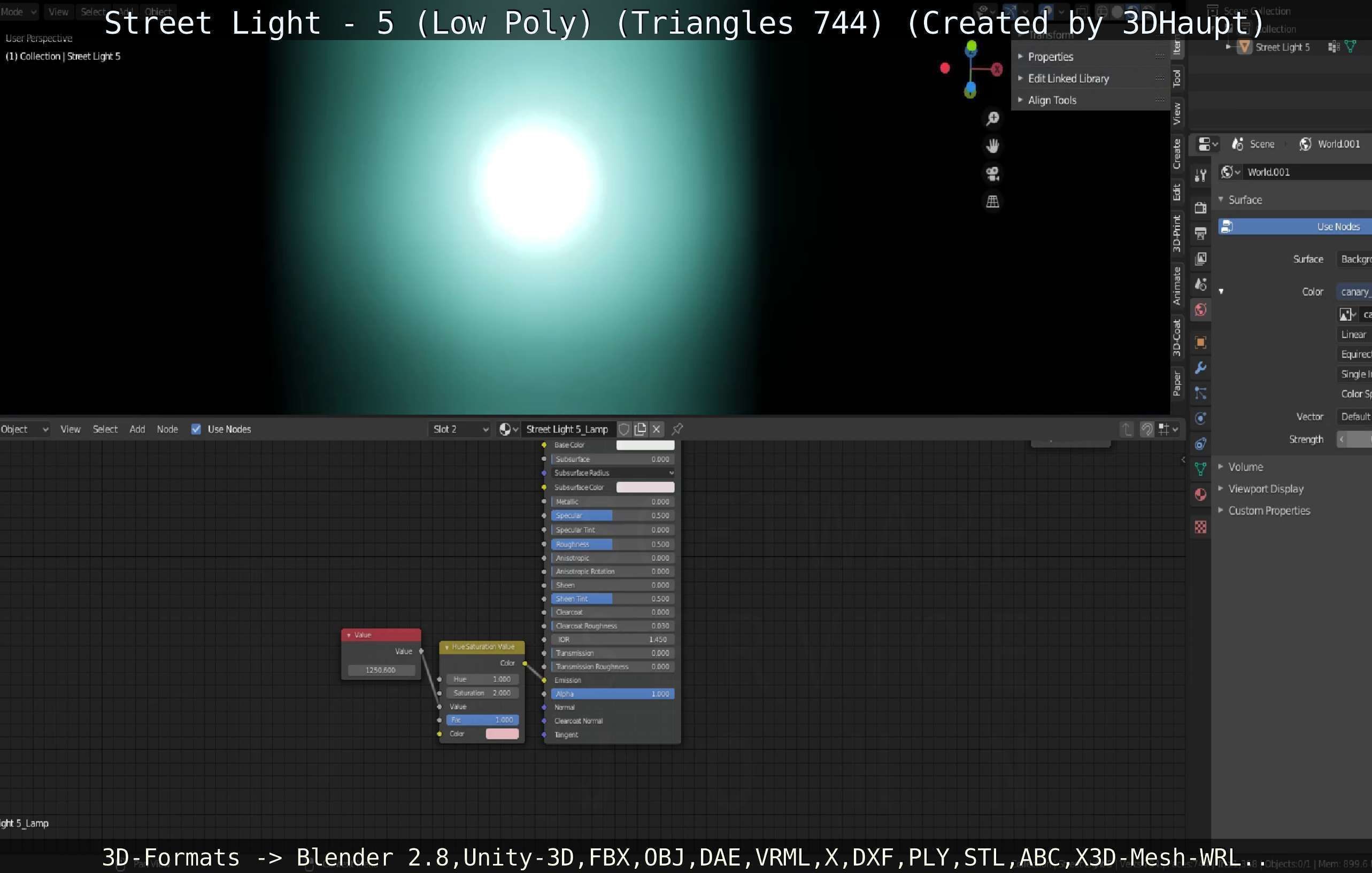
Task: Open the Modifier wrench properties tab
Action: [x=1200, y=368]
